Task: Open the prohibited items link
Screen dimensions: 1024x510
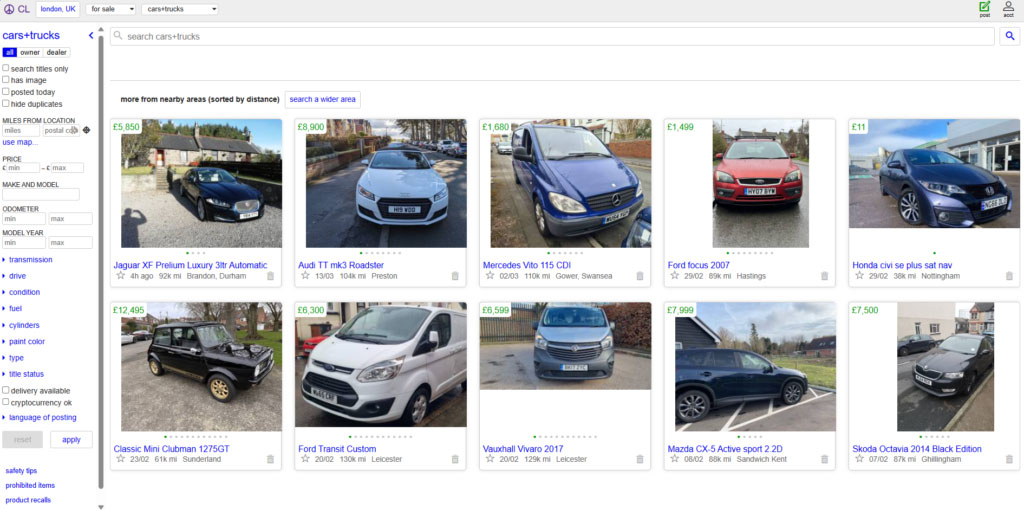Action: click(30, 485)
